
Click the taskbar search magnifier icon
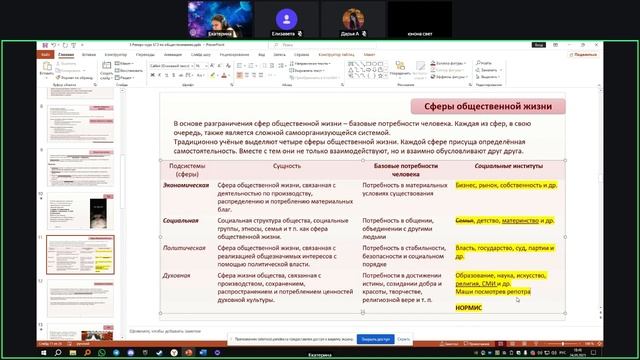click(x=58, y=353)
